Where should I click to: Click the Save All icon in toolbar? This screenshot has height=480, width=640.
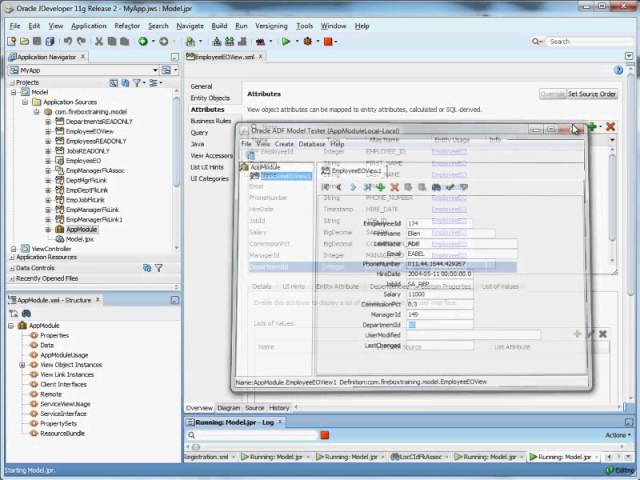(x=50, y=41)
